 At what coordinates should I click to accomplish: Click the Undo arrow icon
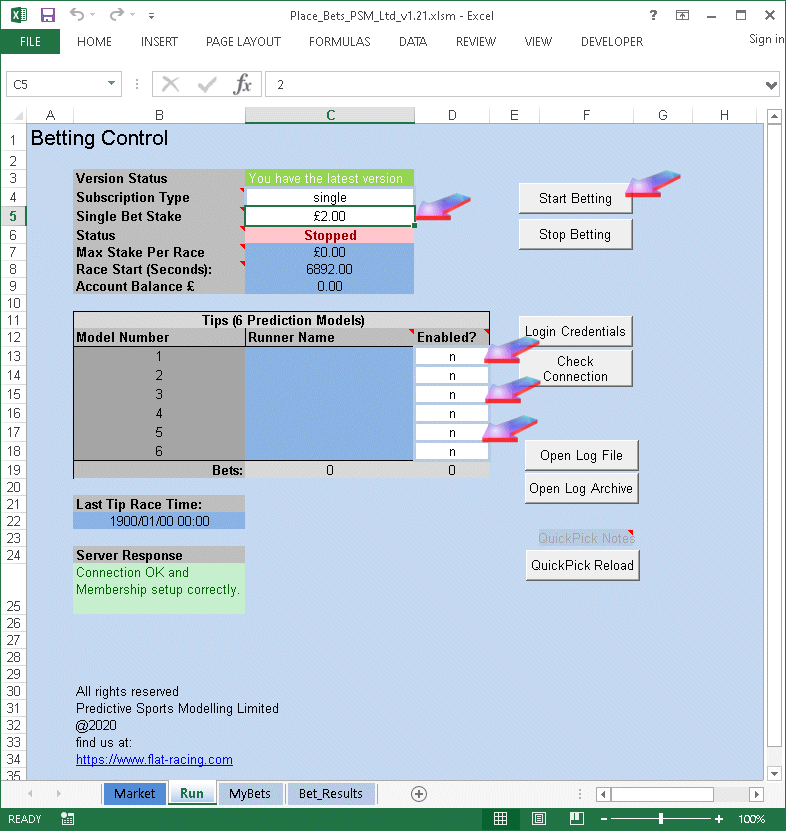tap(79, 15)
